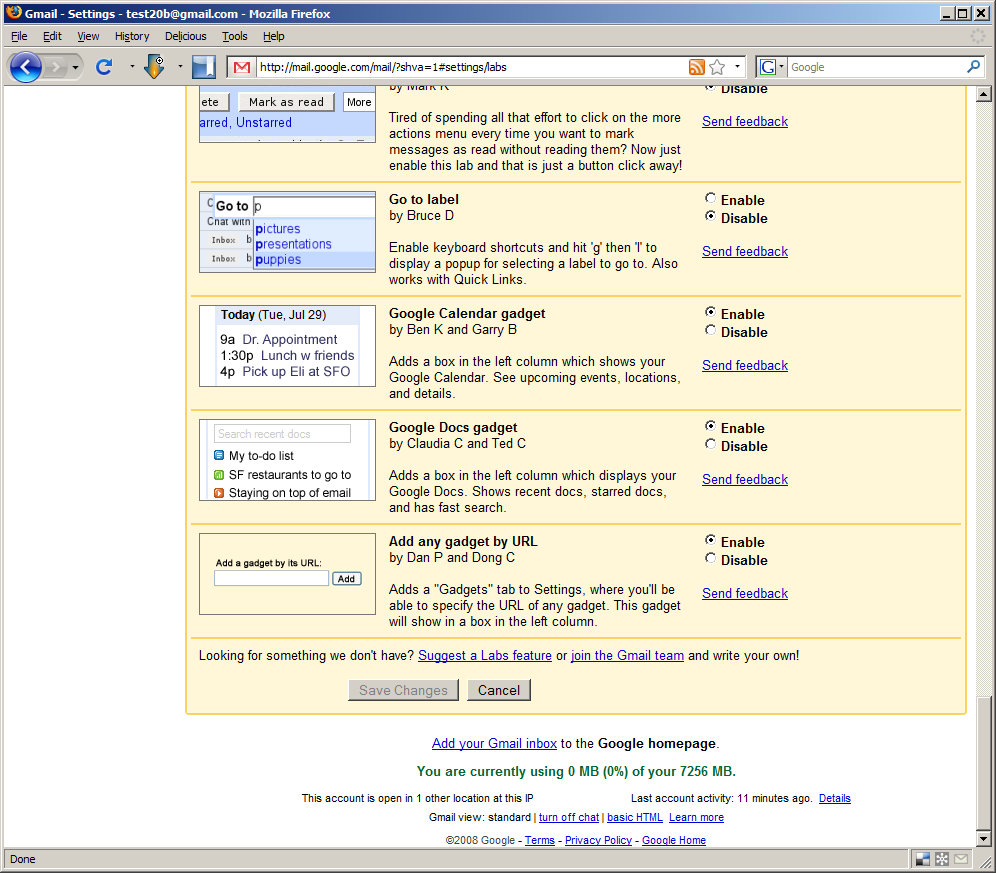
Task: Click the scrollbar up arrow
Action: (983, 95)
